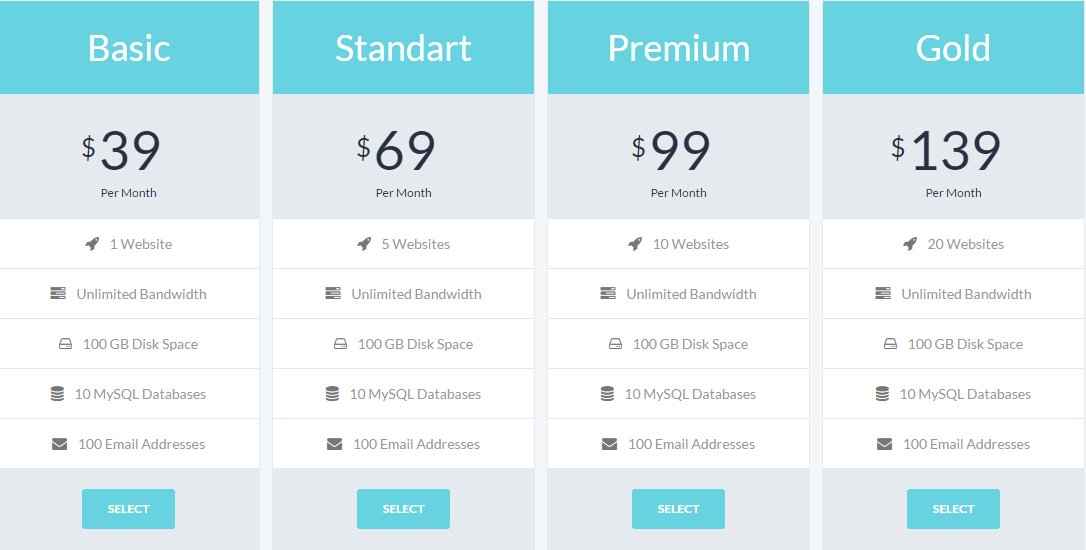Click the Standart plan title
Image resolution: width=1086 pixels, height=550 pixels.
(403, 48)
